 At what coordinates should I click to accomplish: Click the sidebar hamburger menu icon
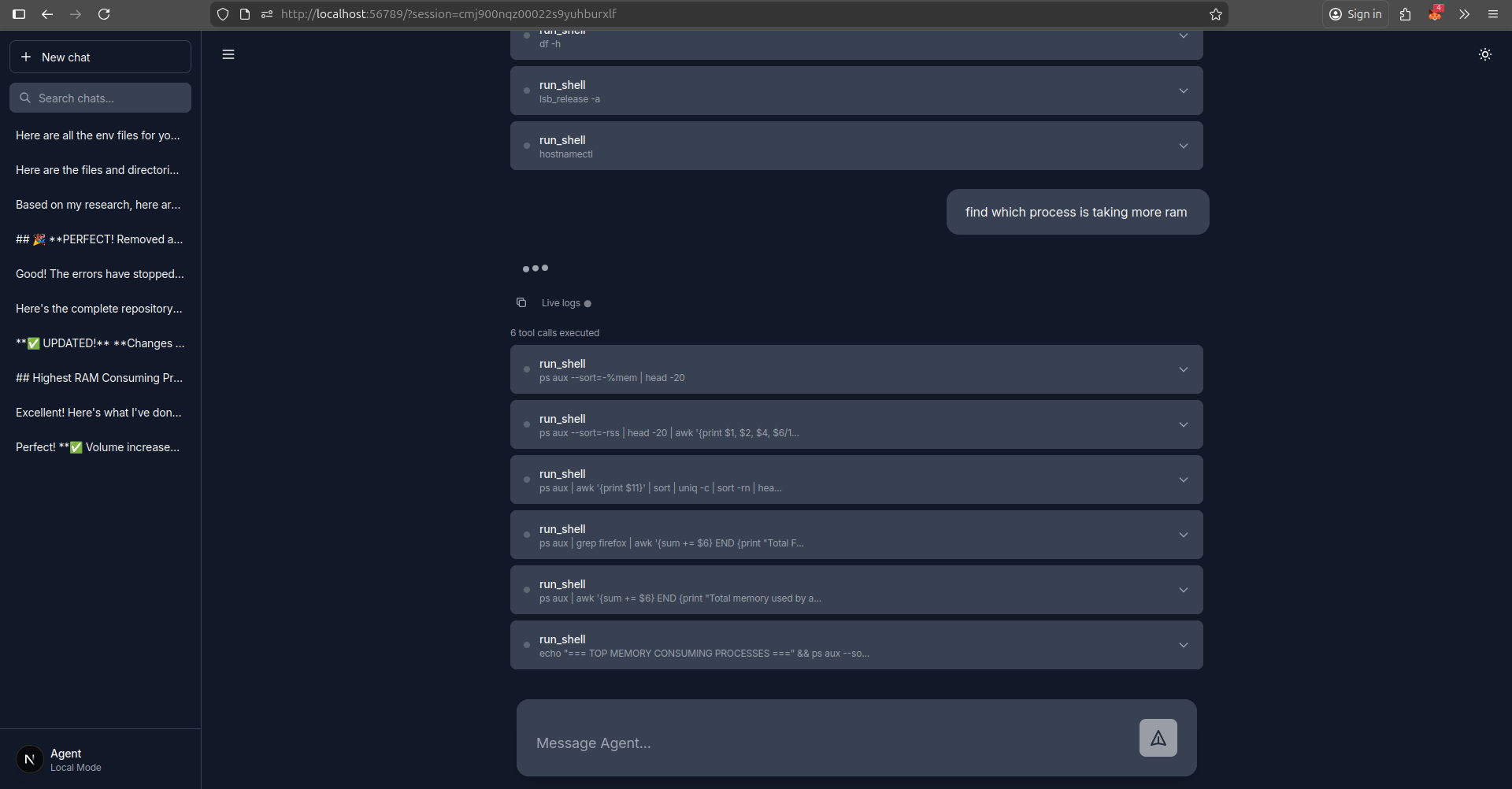pos(228,54)
